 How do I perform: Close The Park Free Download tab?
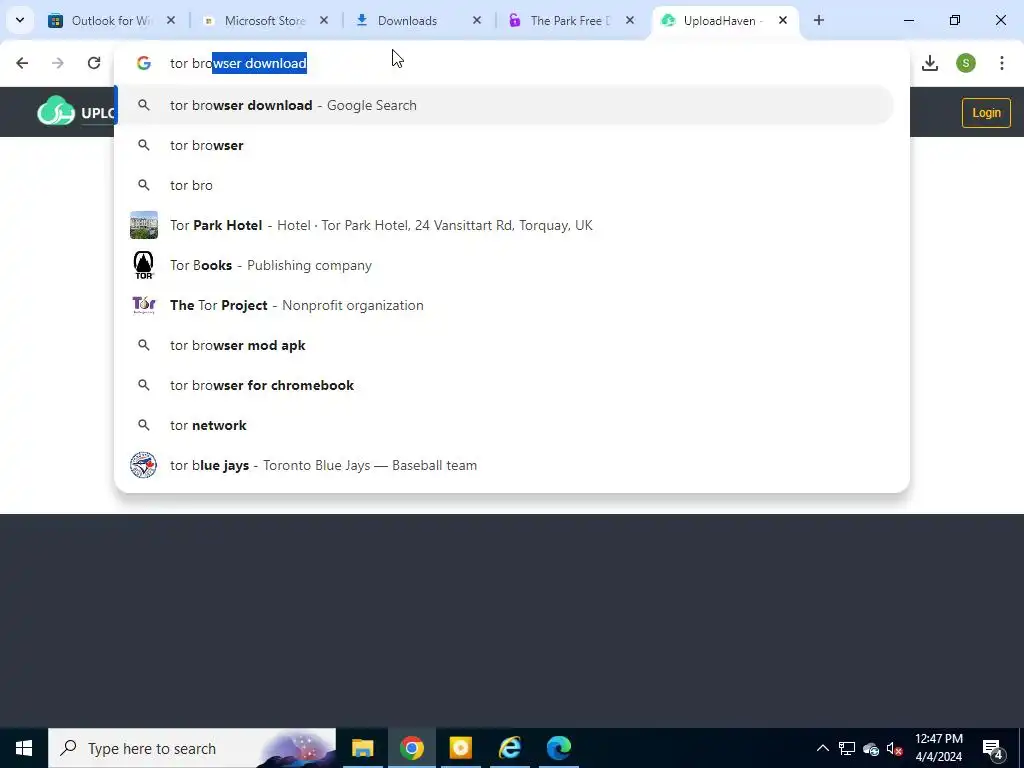[x=630, y=20]
